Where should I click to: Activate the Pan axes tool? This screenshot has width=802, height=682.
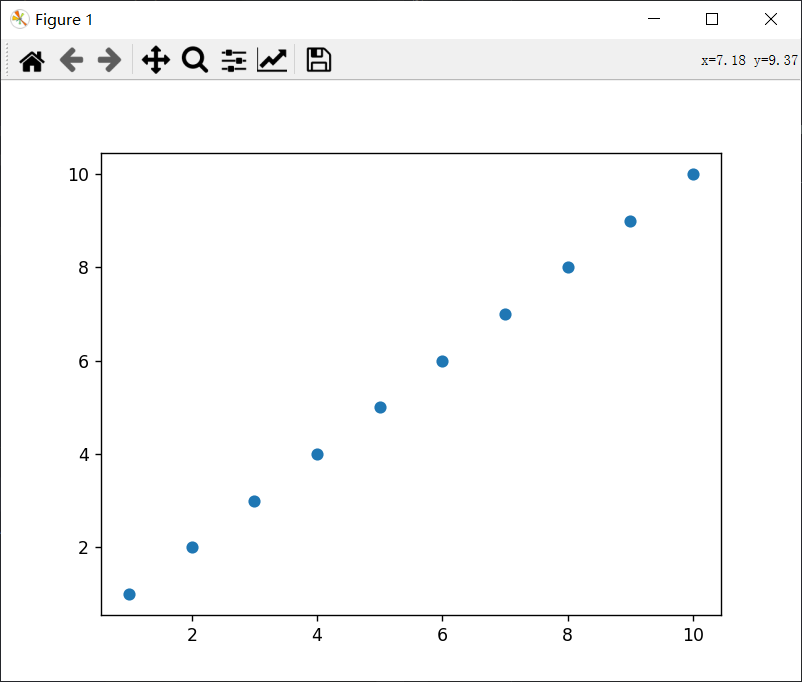click(x=156, y=60)
